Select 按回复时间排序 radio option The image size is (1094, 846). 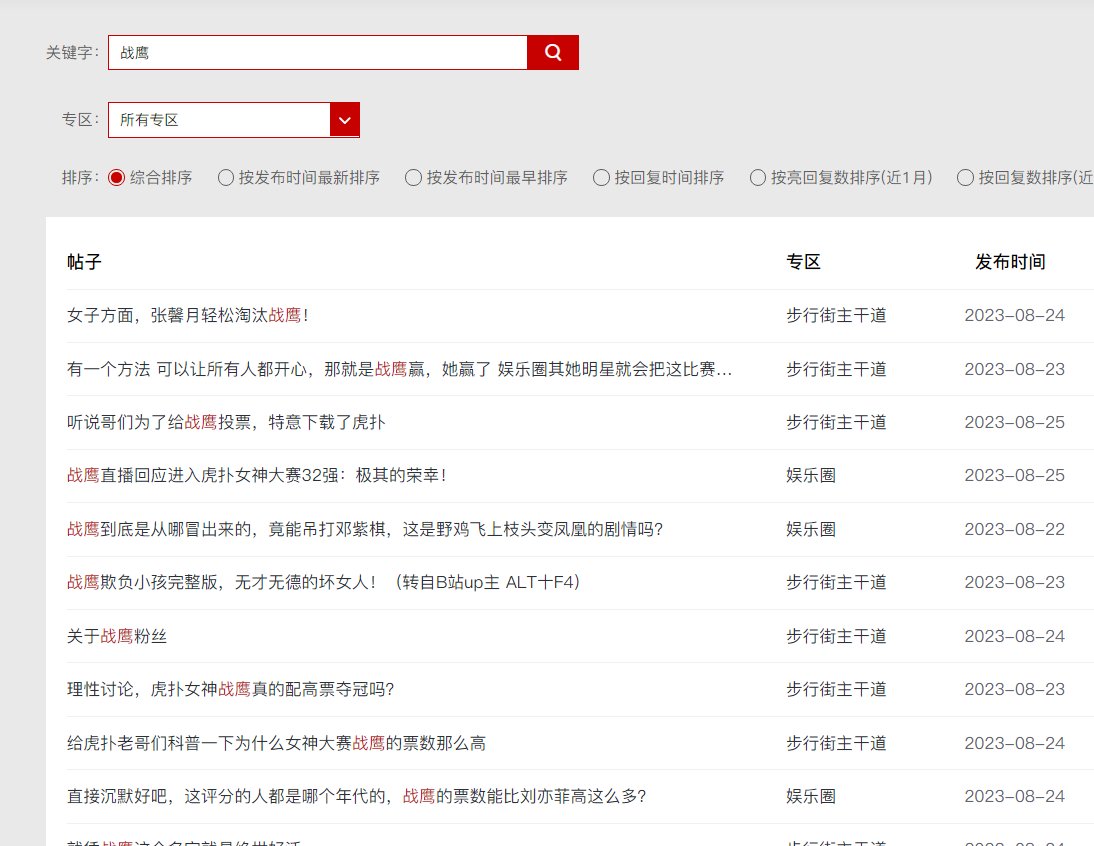click(601, 178)
